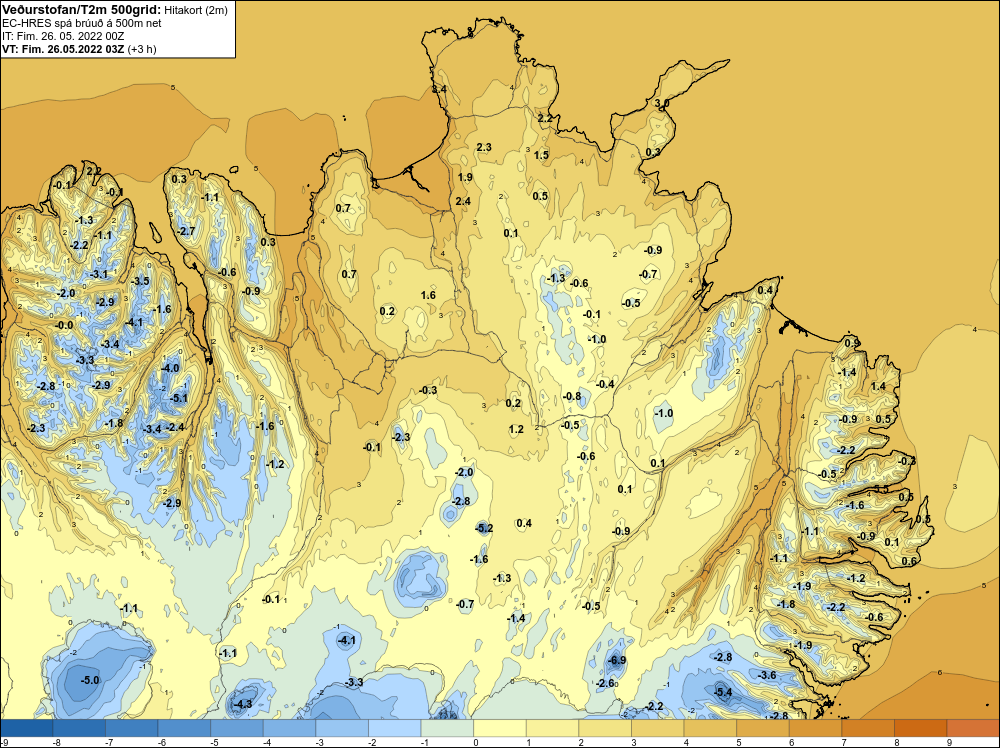Click the -2.7 temperature label

(x=186, y=231)
